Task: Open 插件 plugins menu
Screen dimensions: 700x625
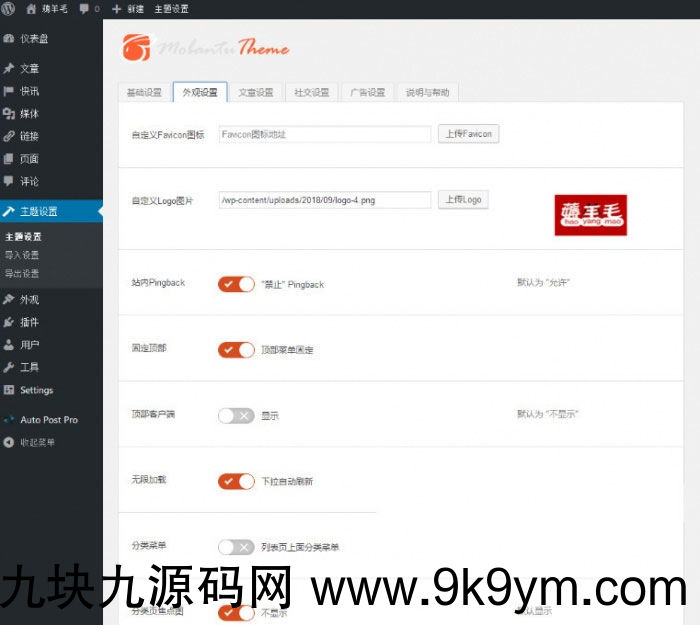Action: [29, 322]
